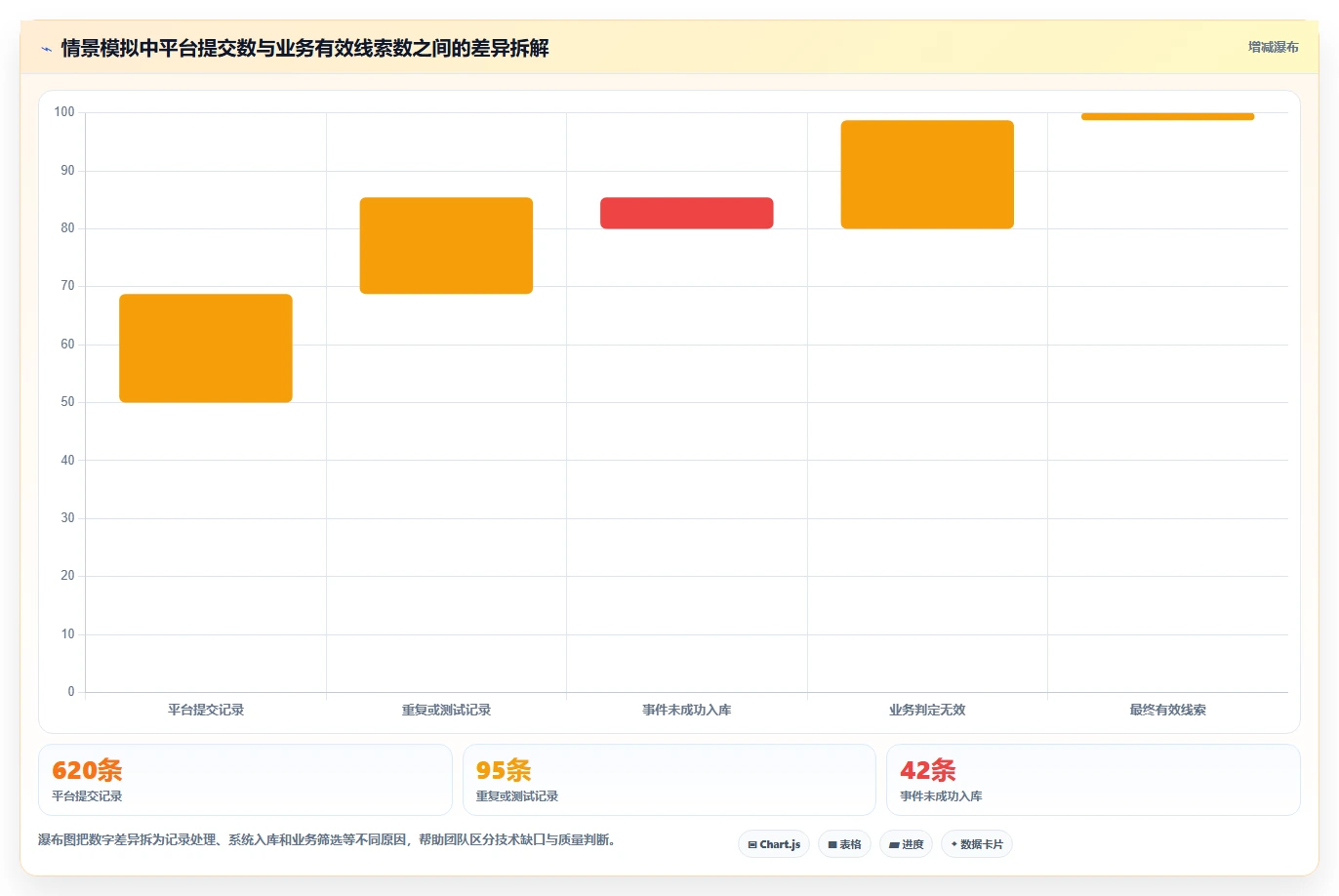Viewport: 1339px width, 896px height.
Task: Click the 进度 tag chip
Action: (907, 844)
